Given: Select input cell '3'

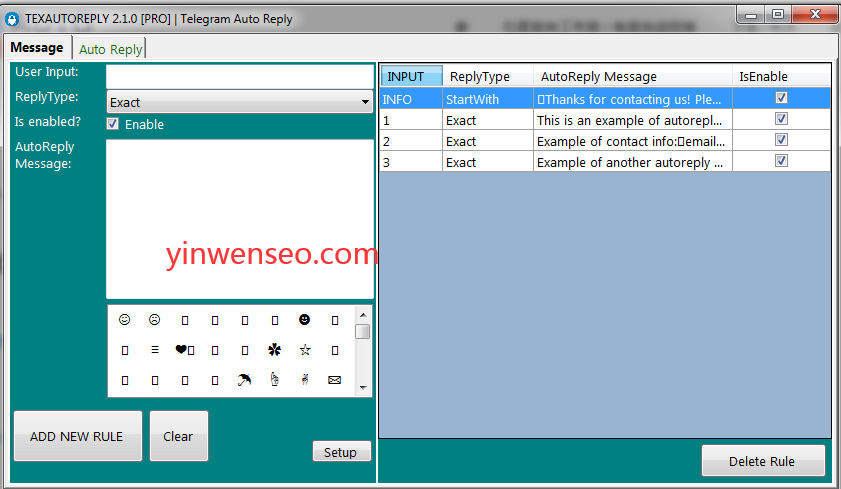Looking at the screenshot, I should [x=411, y=162].
